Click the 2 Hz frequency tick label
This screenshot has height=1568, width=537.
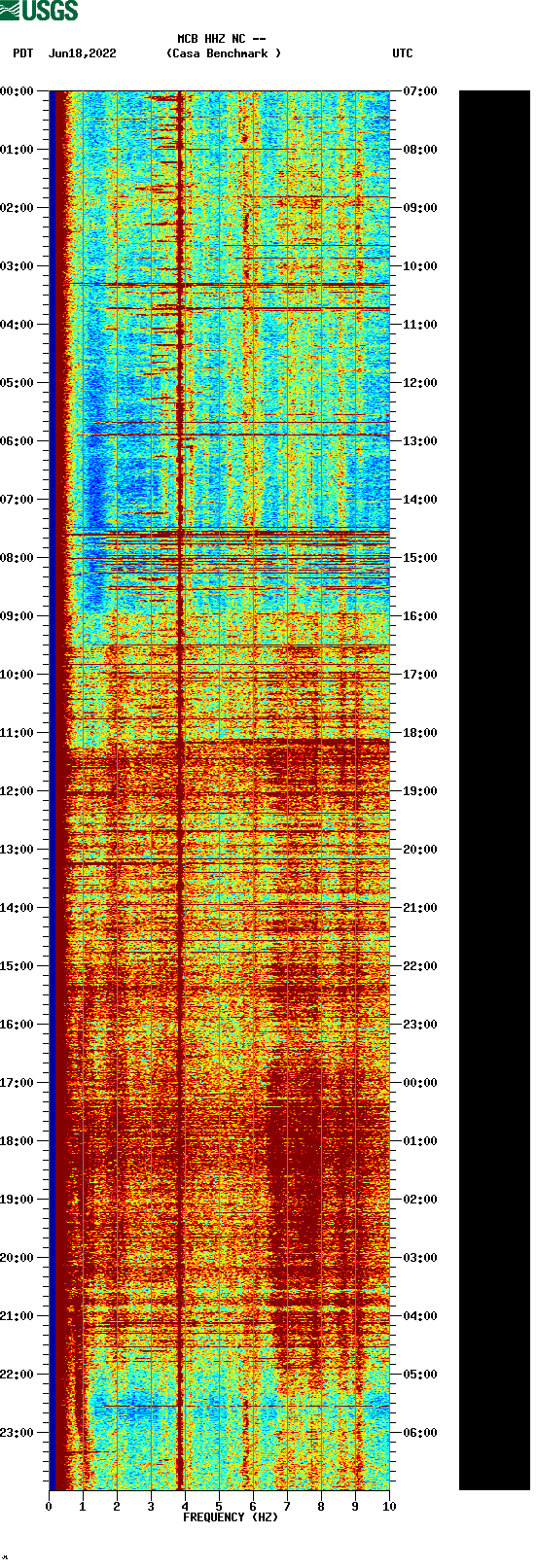click(117, 1507)
